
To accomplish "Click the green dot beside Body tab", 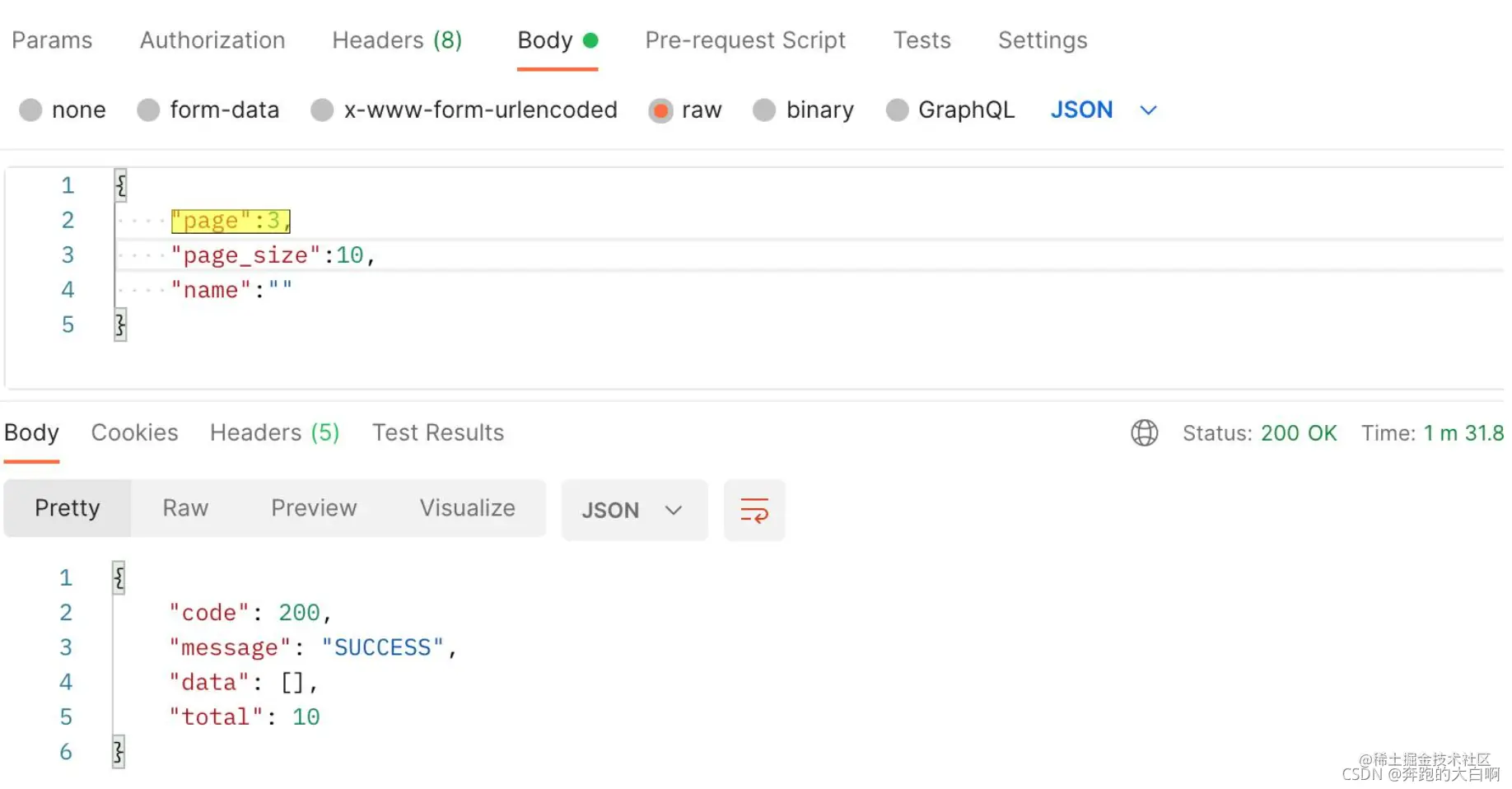I will (x=590, y=40).
